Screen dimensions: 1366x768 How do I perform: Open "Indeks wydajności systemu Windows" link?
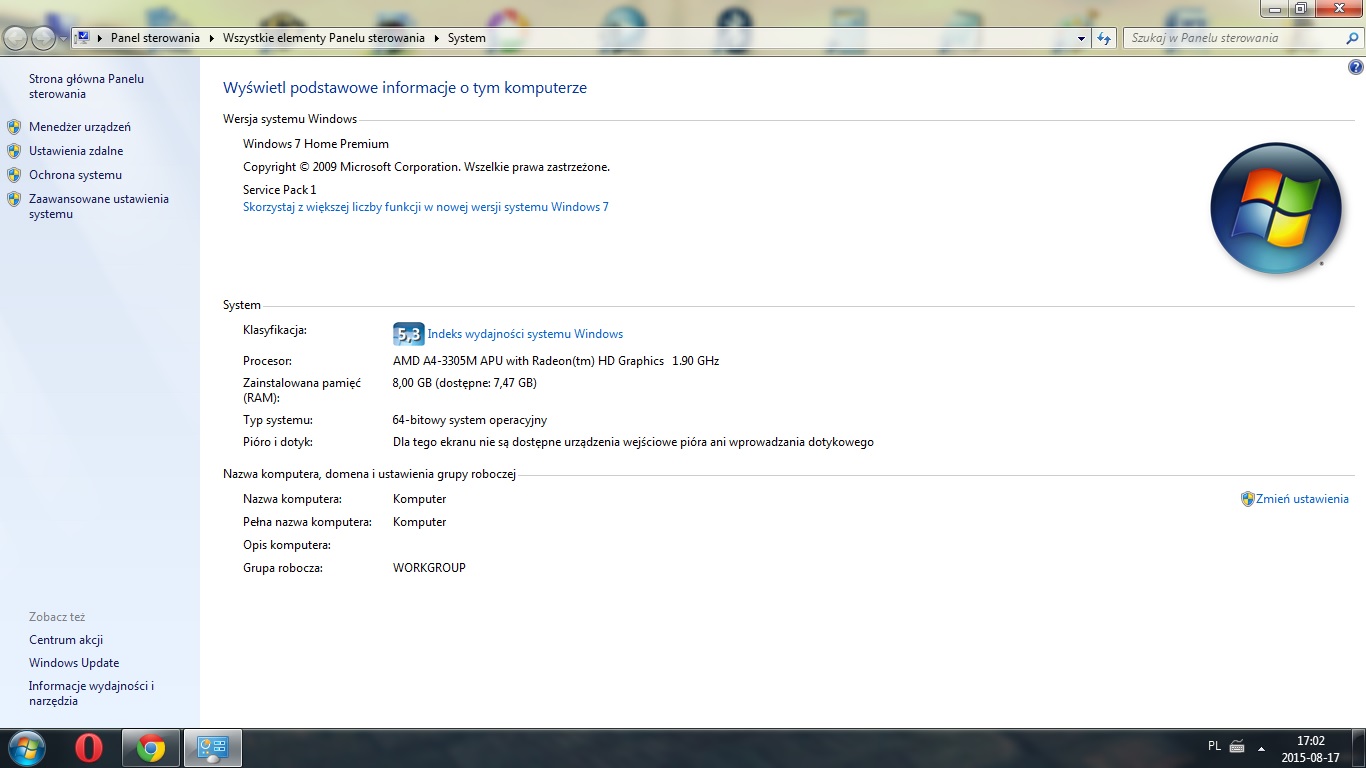point(525,334)
